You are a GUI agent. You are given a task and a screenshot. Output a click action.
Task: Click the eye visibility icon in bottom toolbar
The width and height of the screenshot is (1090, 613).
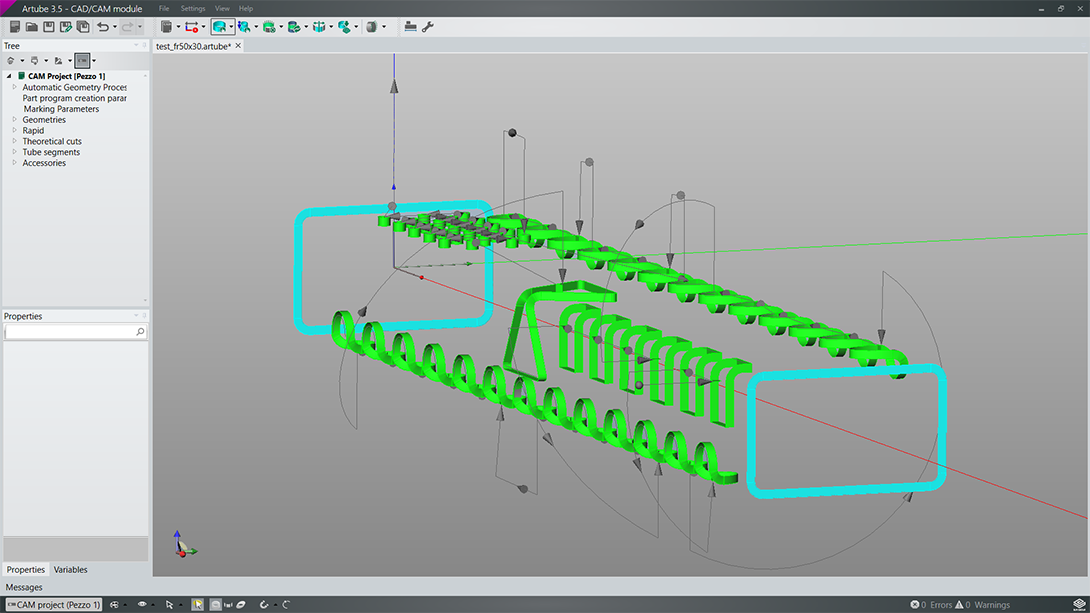[142, 604]
